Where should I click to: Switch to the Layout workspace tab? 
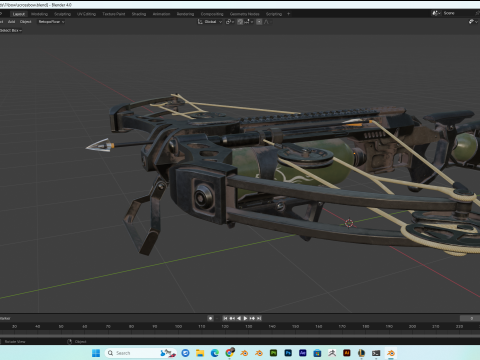[19, 14]
